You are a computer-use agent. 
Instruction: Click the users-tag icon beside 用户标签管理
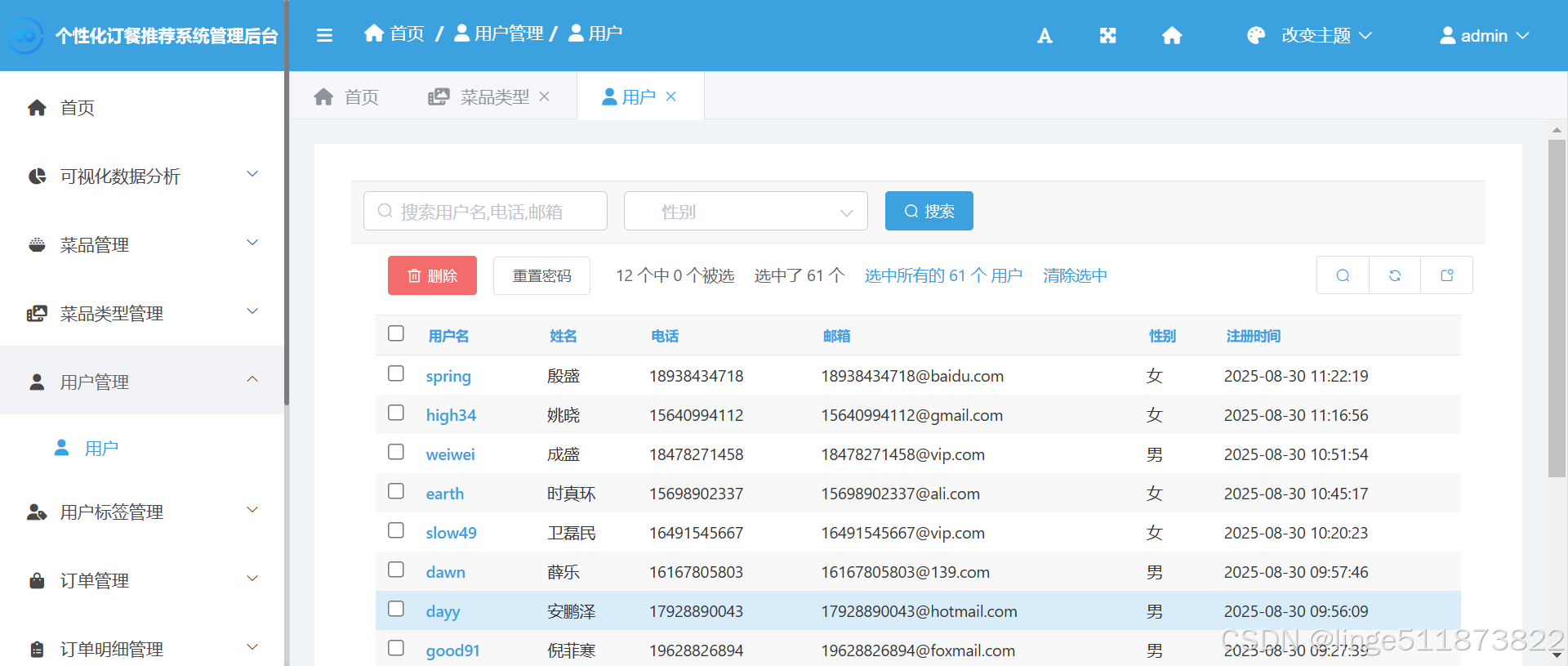click(37, 512)
